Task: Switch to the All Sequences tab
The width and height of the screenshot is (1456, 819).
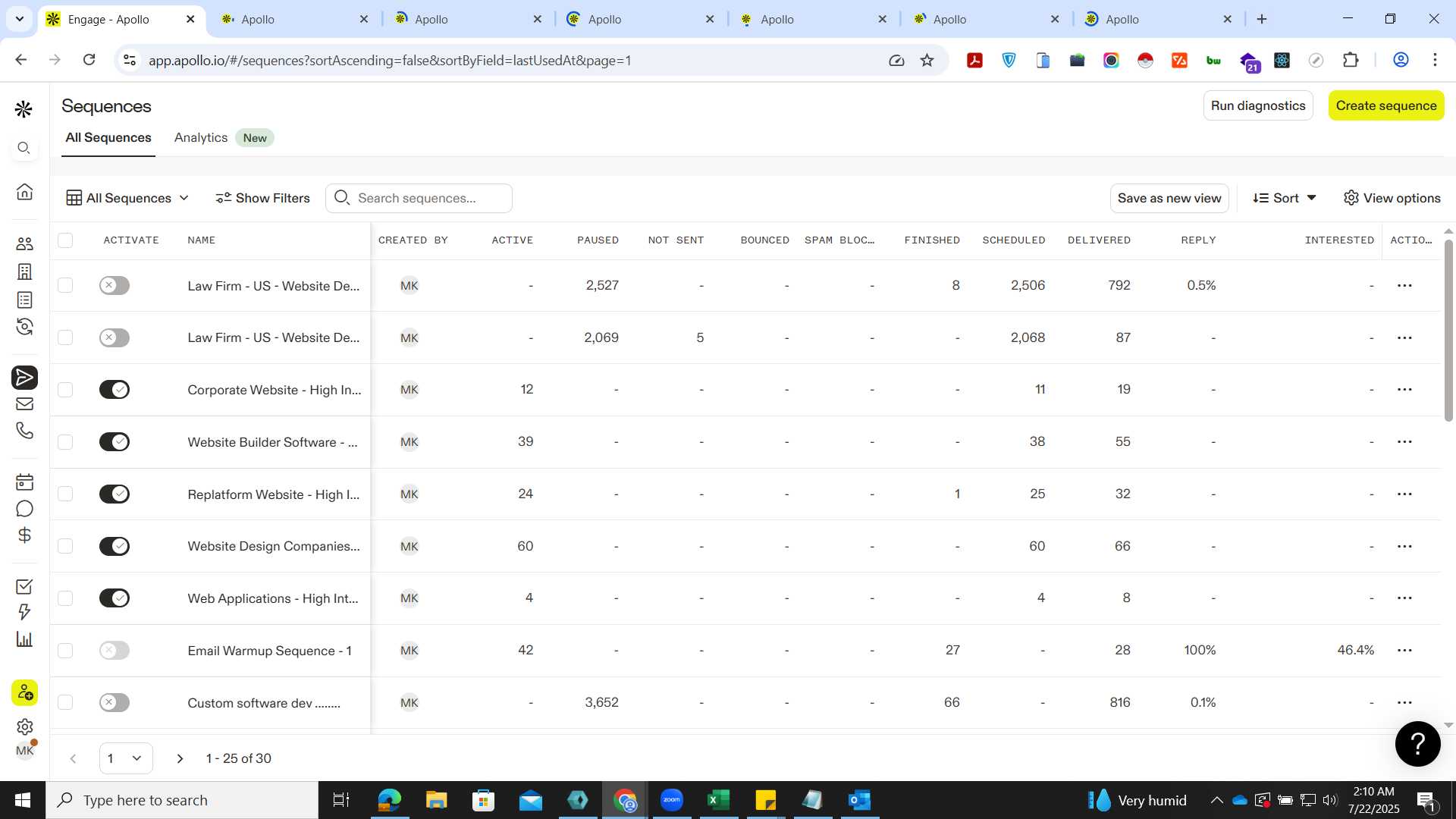Action: pos(108,137)
